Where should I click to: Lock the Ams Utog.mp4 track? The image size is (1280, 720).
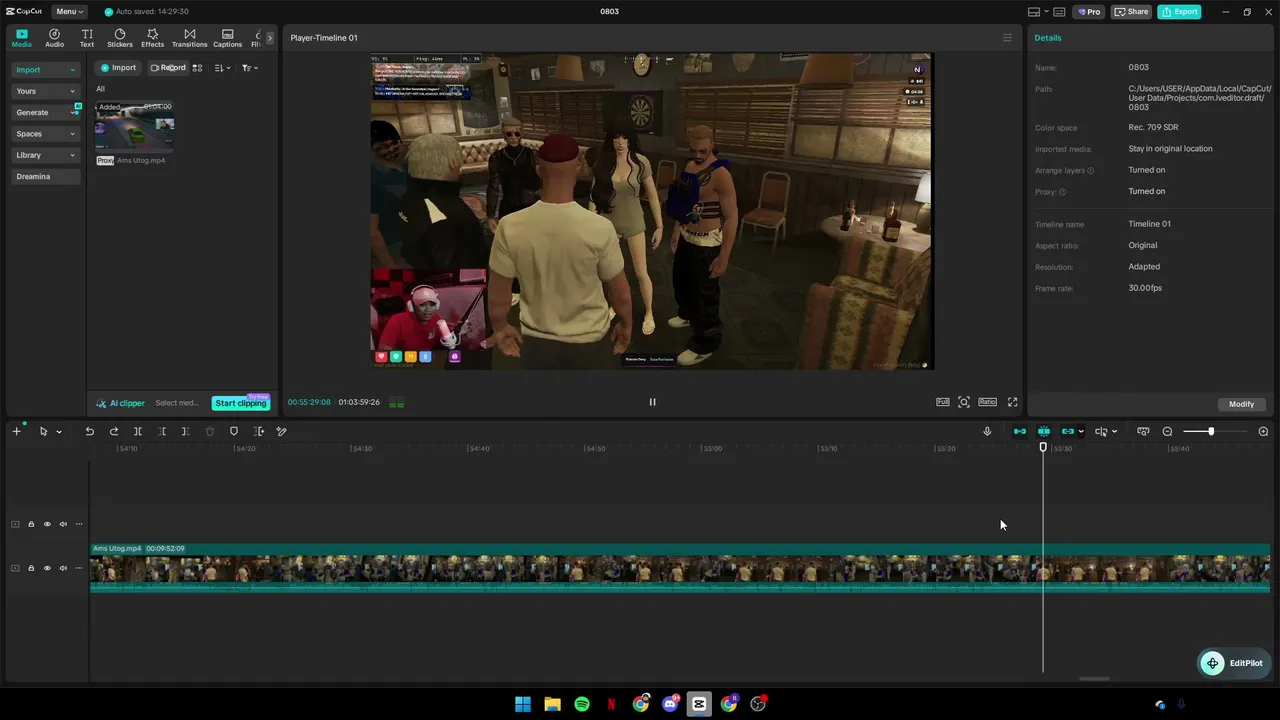31,568
